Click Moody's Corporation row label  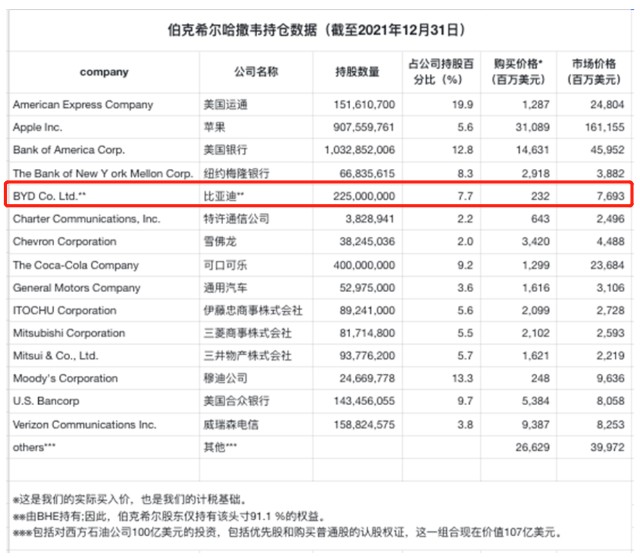65,378
